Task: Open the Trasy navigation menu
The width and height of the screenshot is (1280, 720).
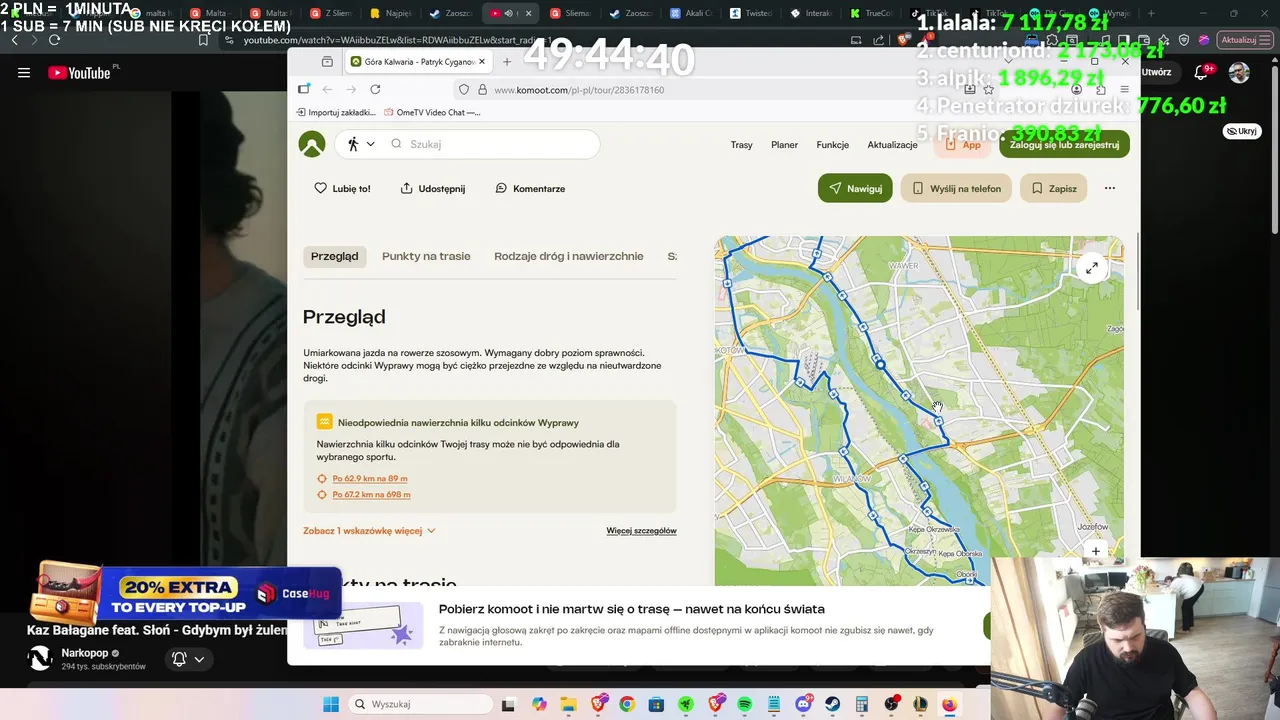Action: point(741,145)
